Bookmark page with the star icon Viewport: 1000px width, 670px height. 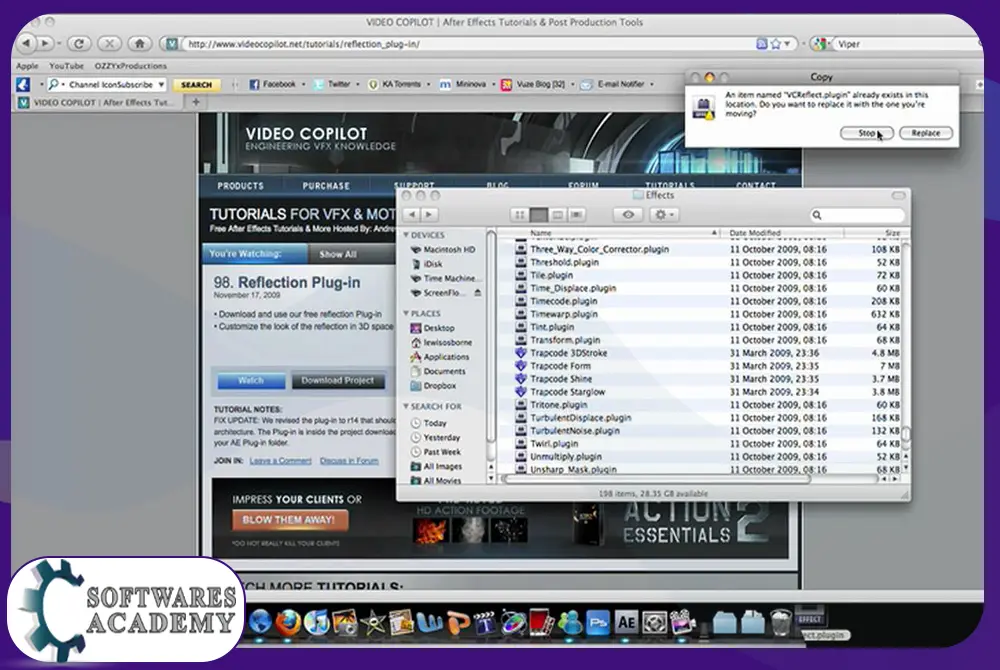[x=776, y=44]
